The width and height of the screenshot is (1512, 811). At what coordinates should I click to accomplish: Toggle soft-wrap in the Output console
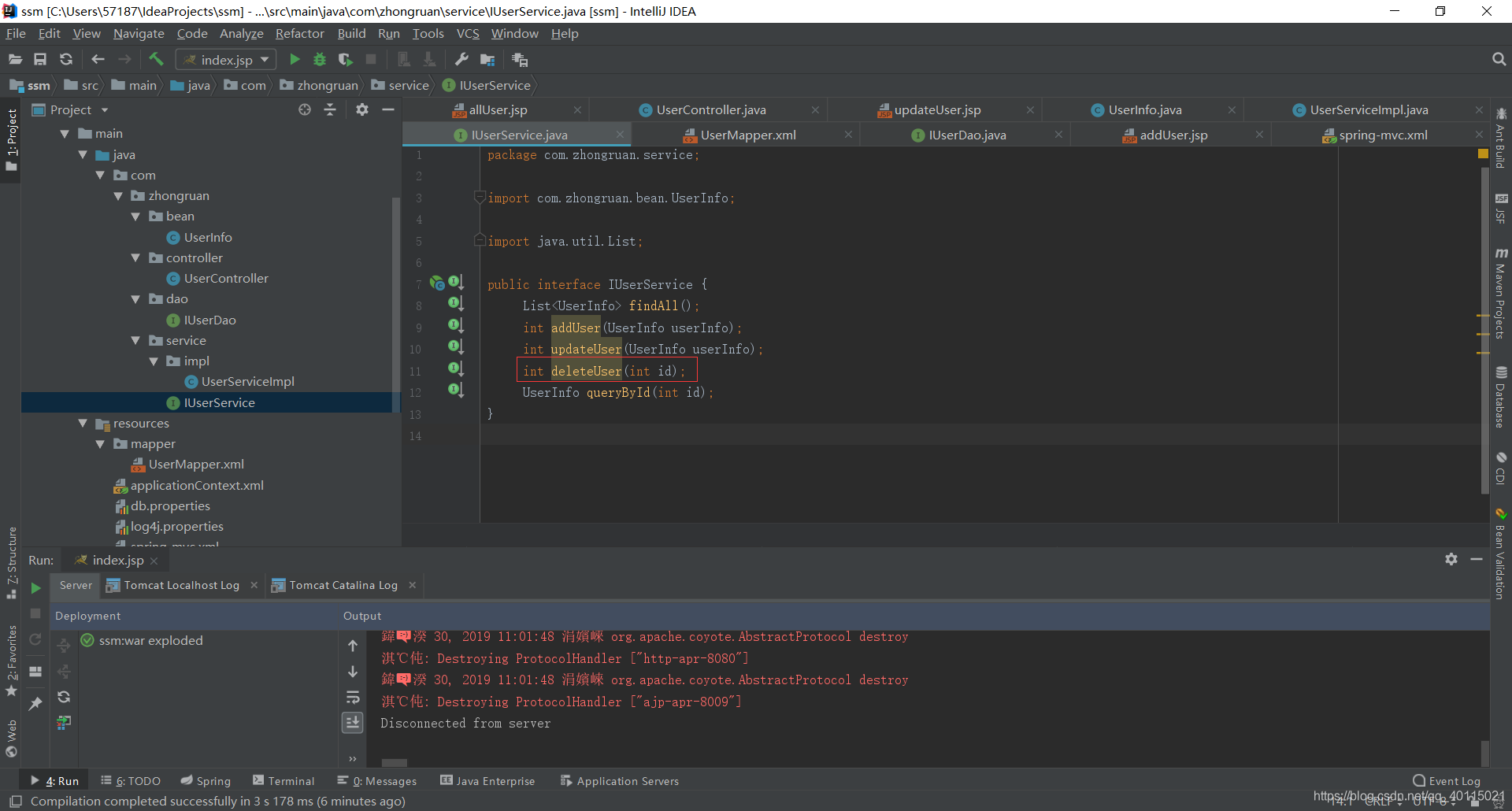(x=353, y=698)
